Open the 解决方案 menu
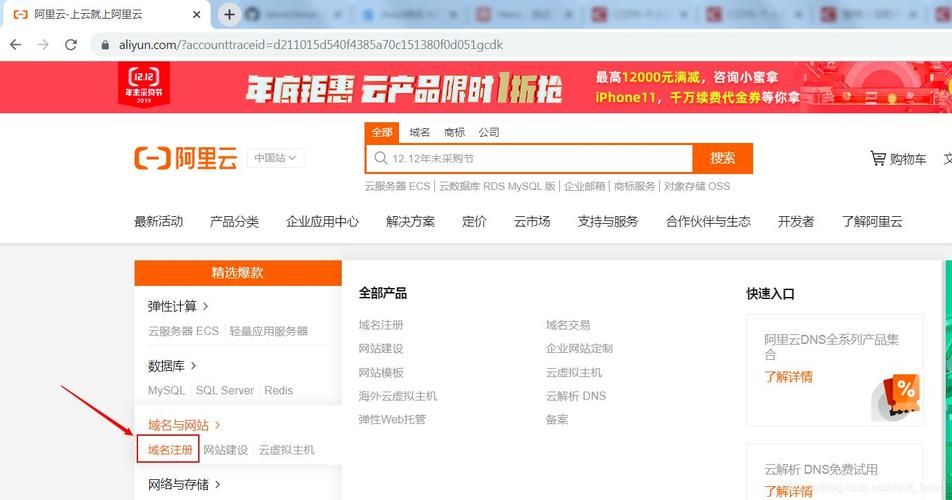Image resolution: width=952 pixels, height=500 pixels. coord(410,221)
